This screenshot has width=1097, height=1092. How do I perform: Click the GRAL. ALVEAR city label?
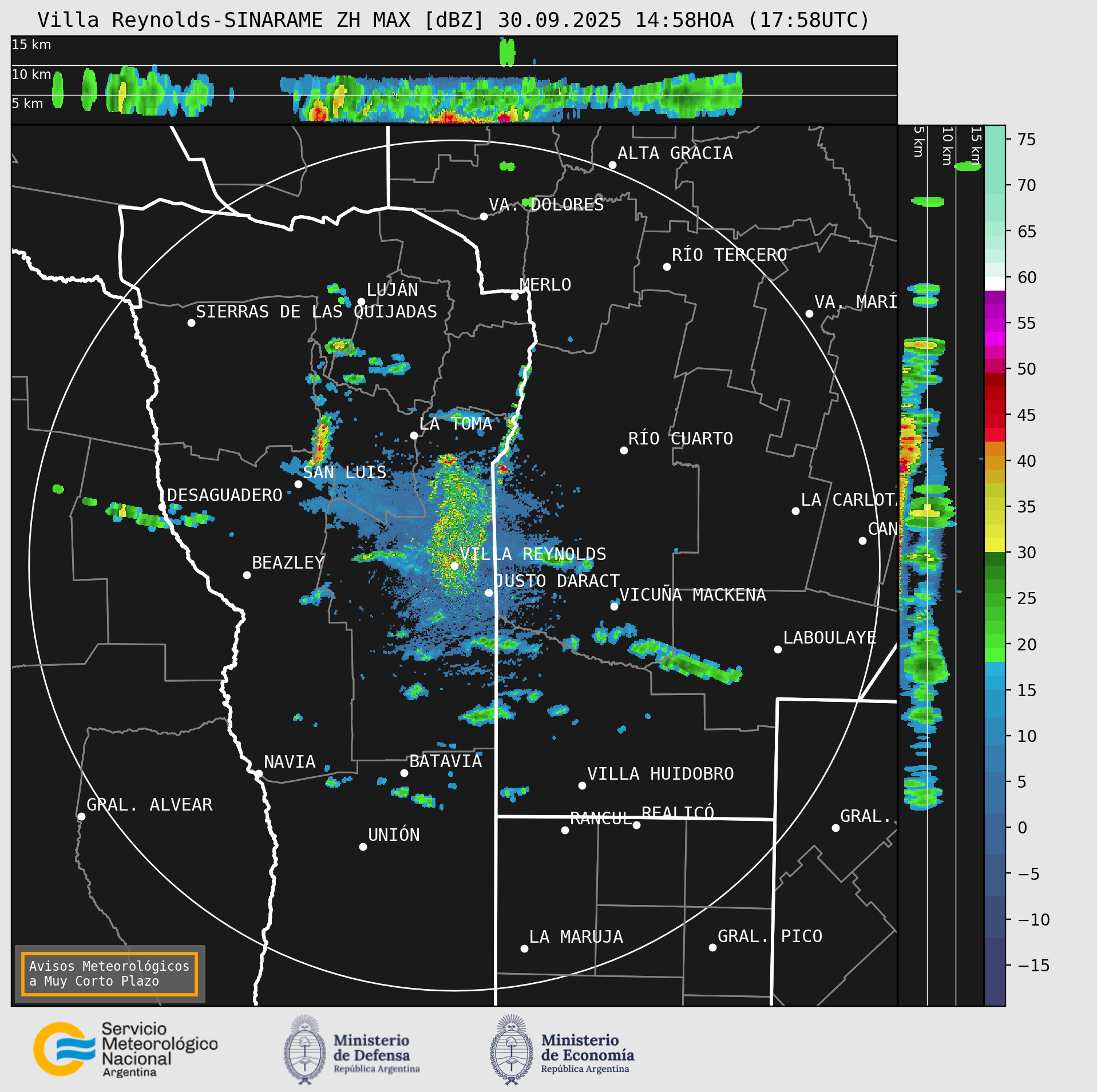click(x=149, y=805)
